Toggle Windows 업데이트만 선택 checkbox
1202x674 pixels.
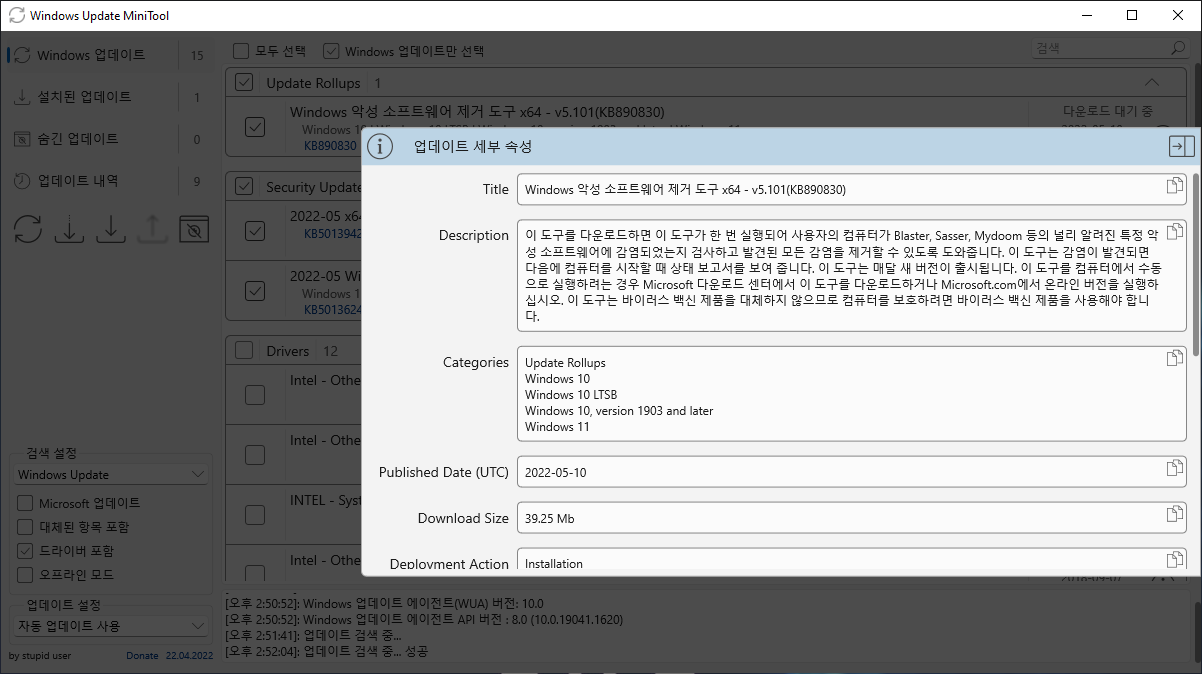pyautogui.click(x=330, y=51)
